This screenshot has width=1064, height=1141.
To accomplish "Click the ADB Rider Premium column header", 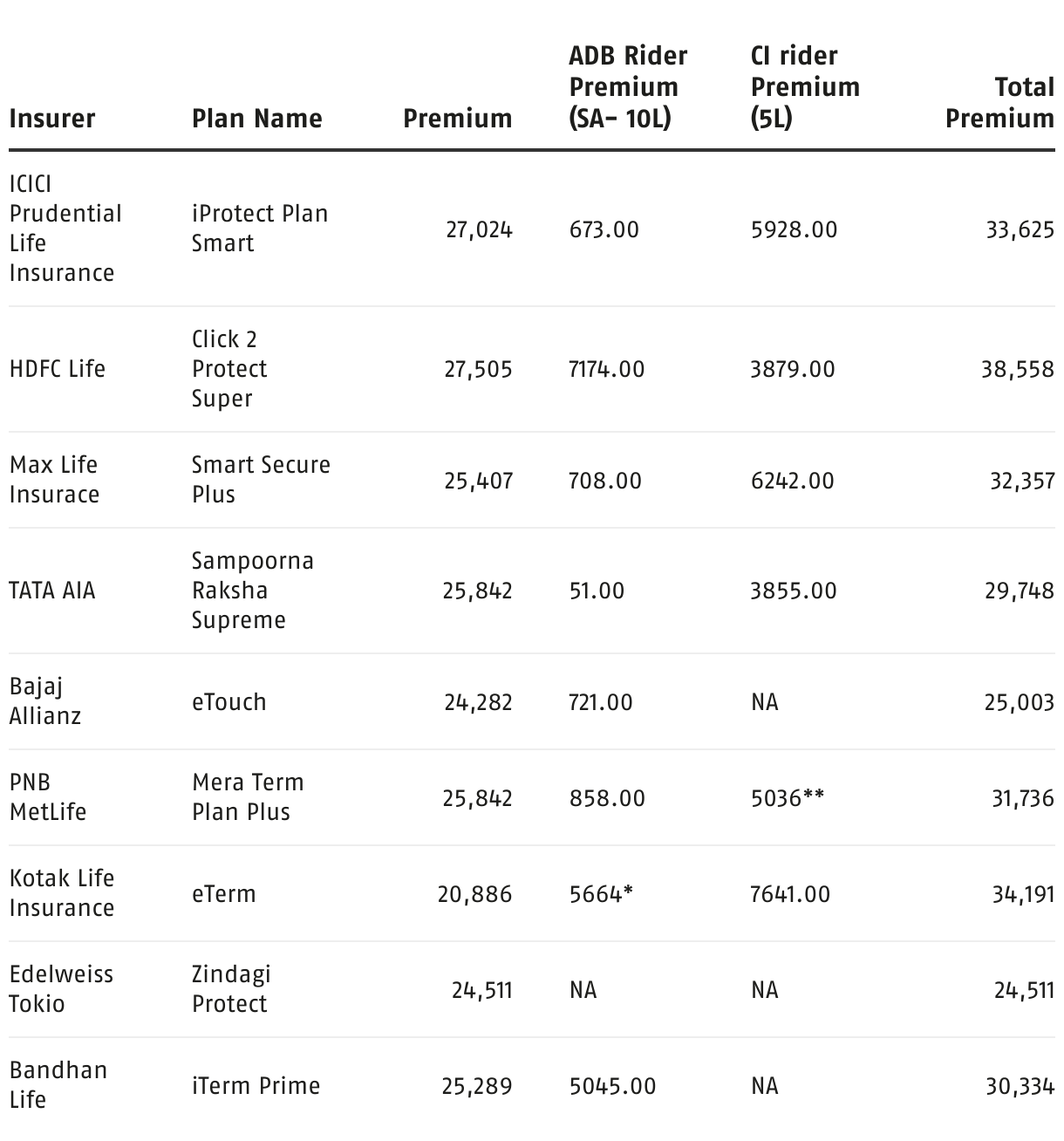I will point(628,86).
